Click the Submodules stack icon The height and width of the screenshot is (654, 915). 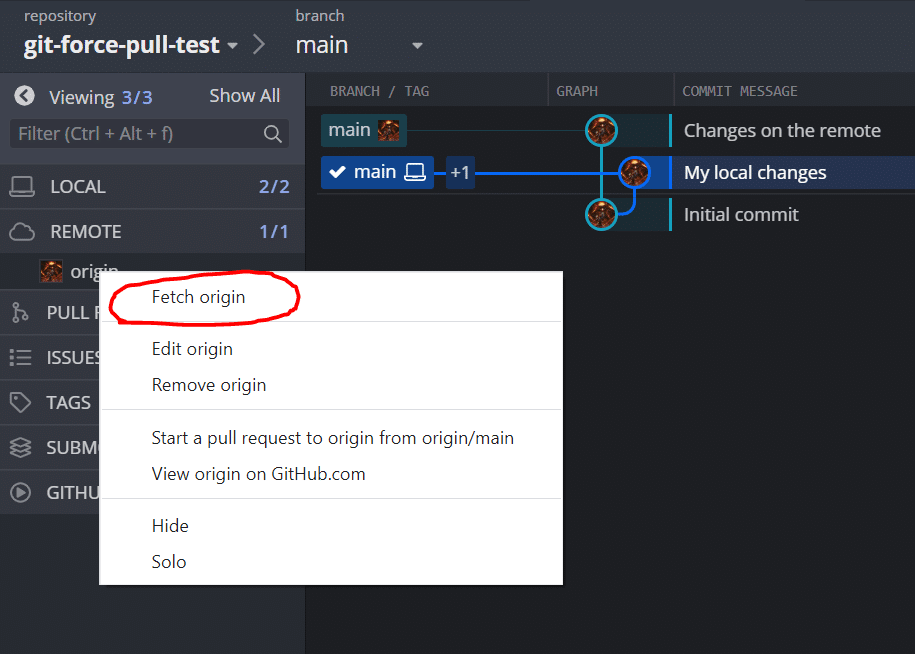(20, 447)
